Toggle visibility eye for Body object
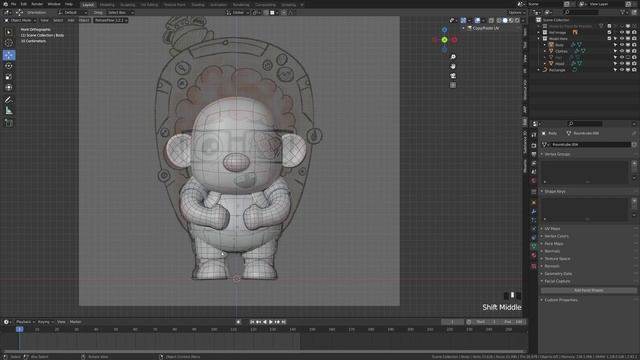The image size is (640, 360). (622, 45)
